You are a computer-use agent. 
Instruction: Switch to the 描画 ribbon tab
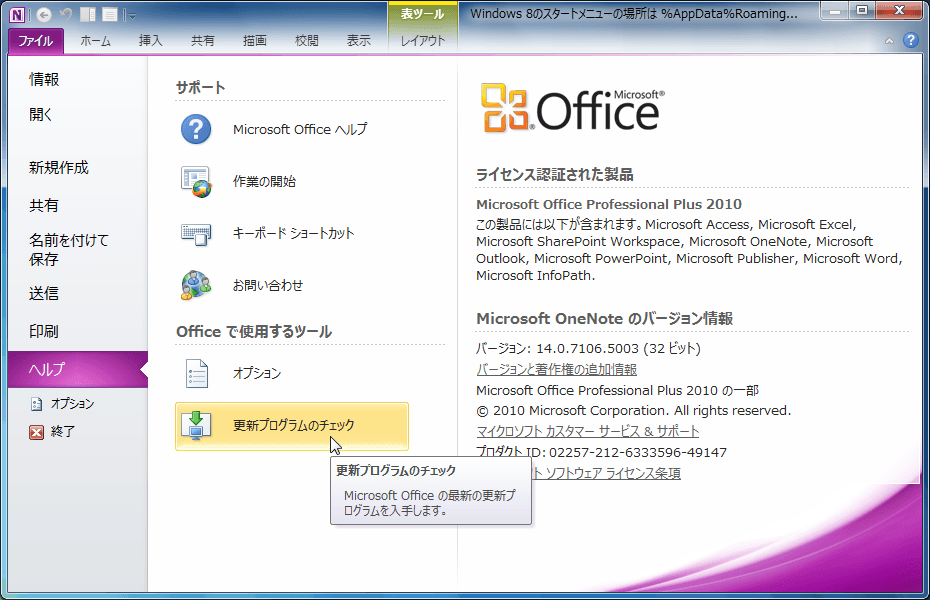[254, 41]
